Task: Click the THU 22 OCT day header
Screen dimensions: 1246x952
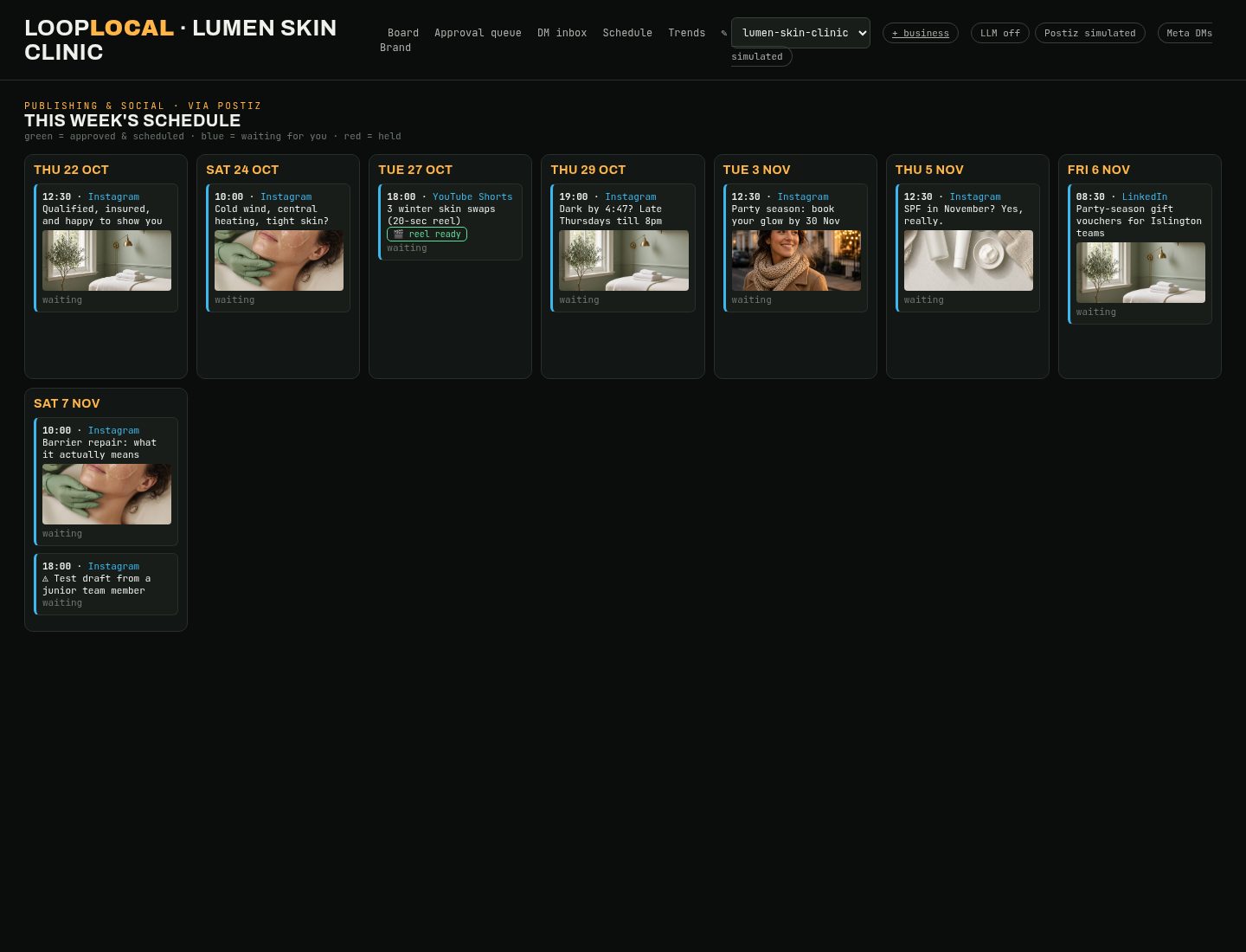Action: coord(71,170)
